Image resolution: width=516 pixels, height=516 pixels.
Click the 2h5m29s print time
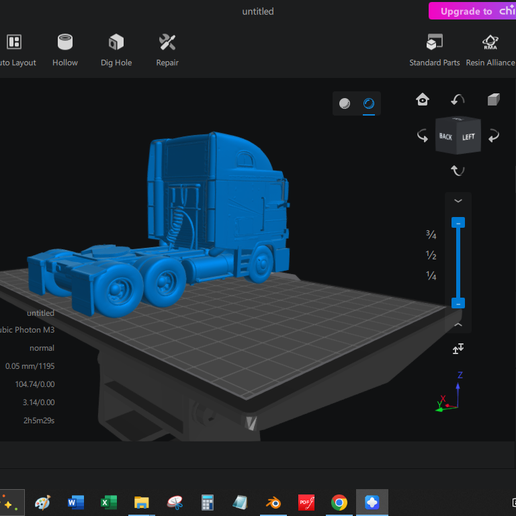click(39, 421)
